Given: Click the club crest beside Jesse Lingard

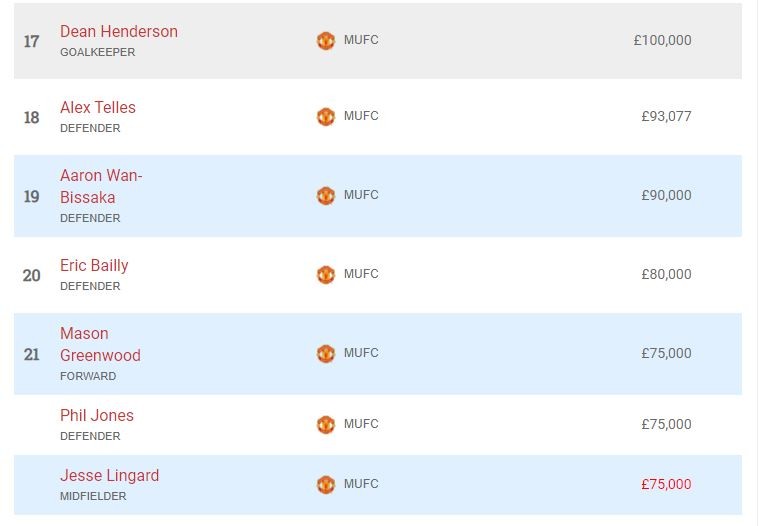Looking at the screenshot, I should coord(325,485).
